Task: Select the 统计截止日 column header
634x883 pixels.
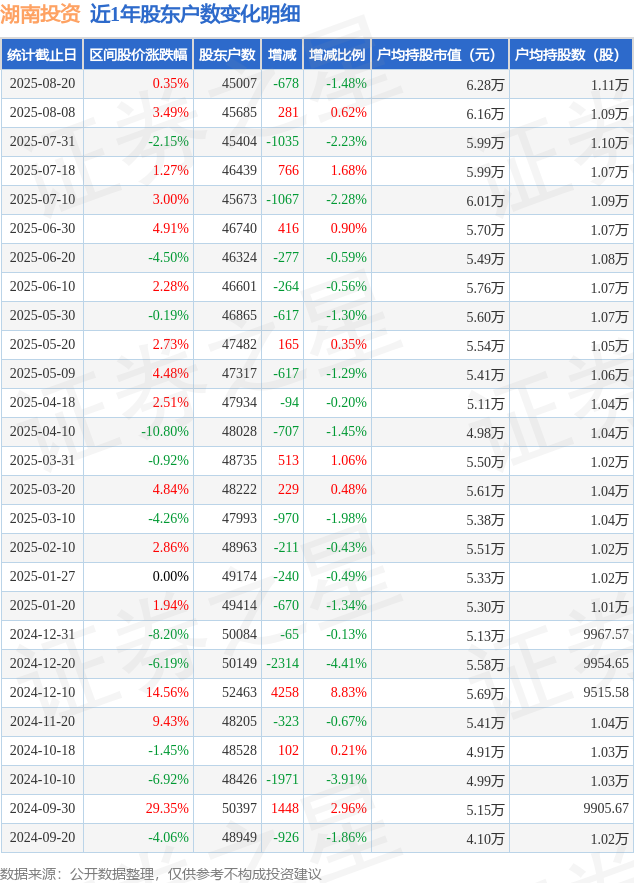Action: click(42, 55)
